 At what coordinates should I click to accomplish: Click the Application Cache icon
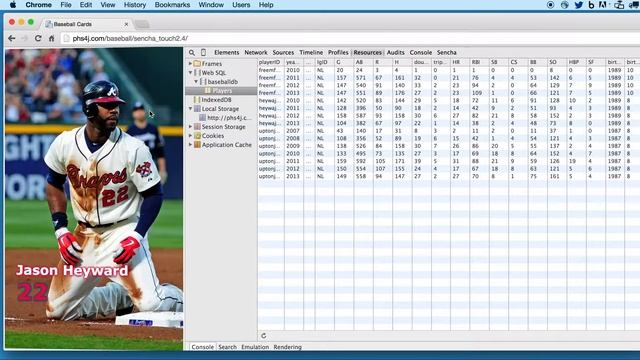point(197,144)
